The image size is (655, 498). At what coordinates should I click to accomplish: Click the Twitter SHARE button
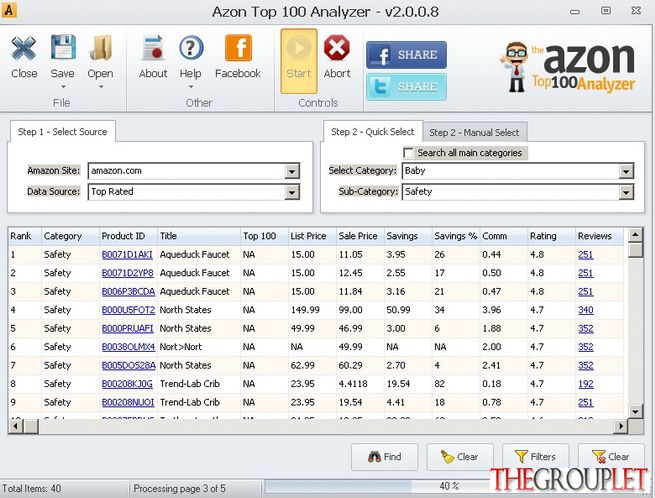[x=406, y=87]
